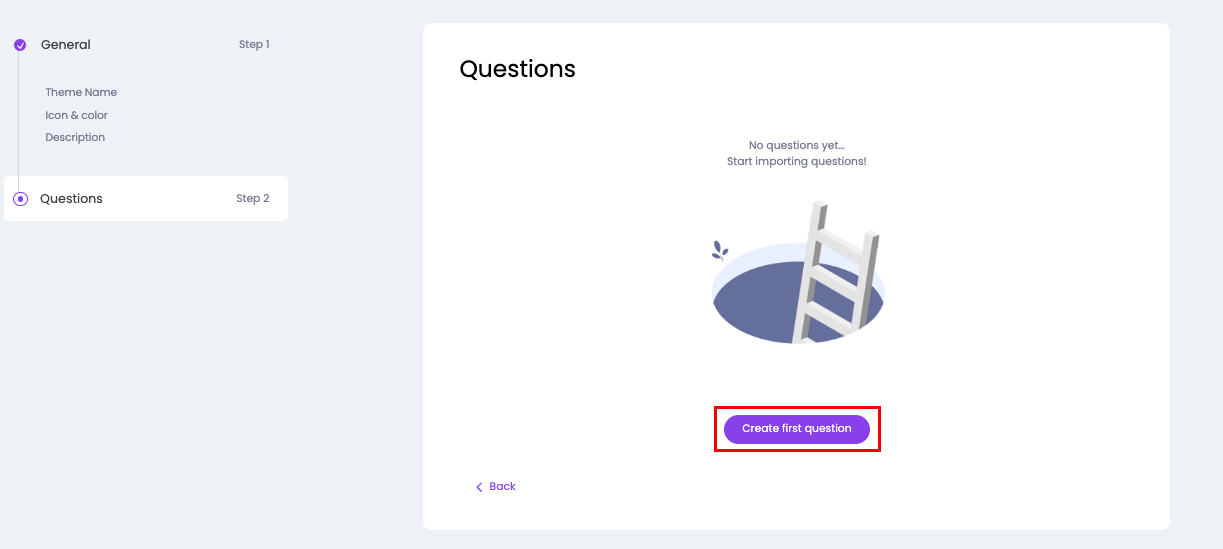Click the Questions page heading
Image resolution: width=1223 pixels, height=549 pixels.
pyautogui.click(x=517, y=69)
